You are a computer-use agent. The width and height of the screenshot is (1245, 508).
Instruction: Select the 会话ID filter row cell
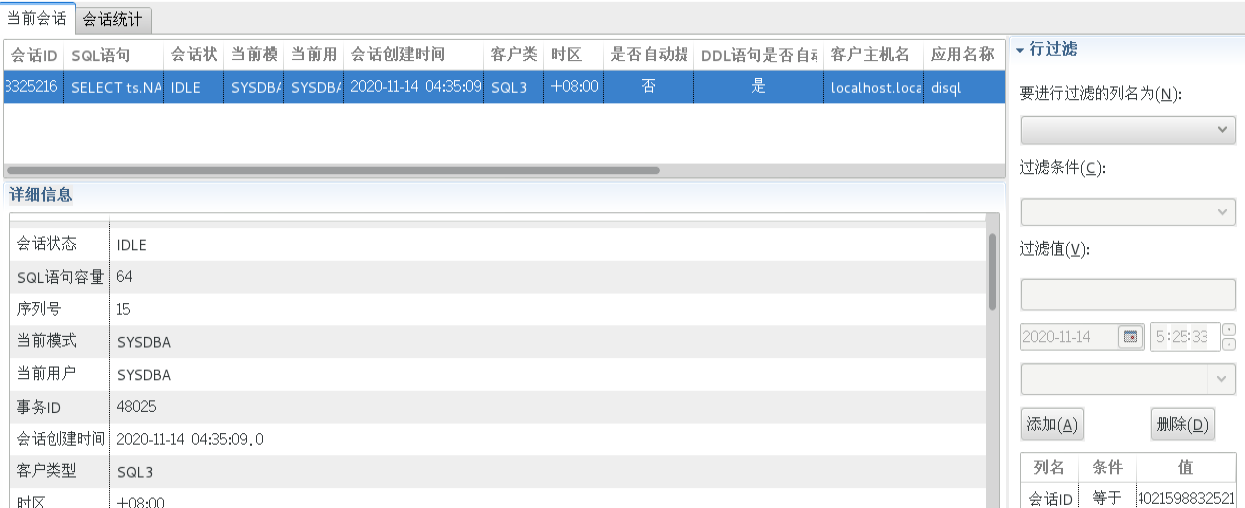[1050, 497]
